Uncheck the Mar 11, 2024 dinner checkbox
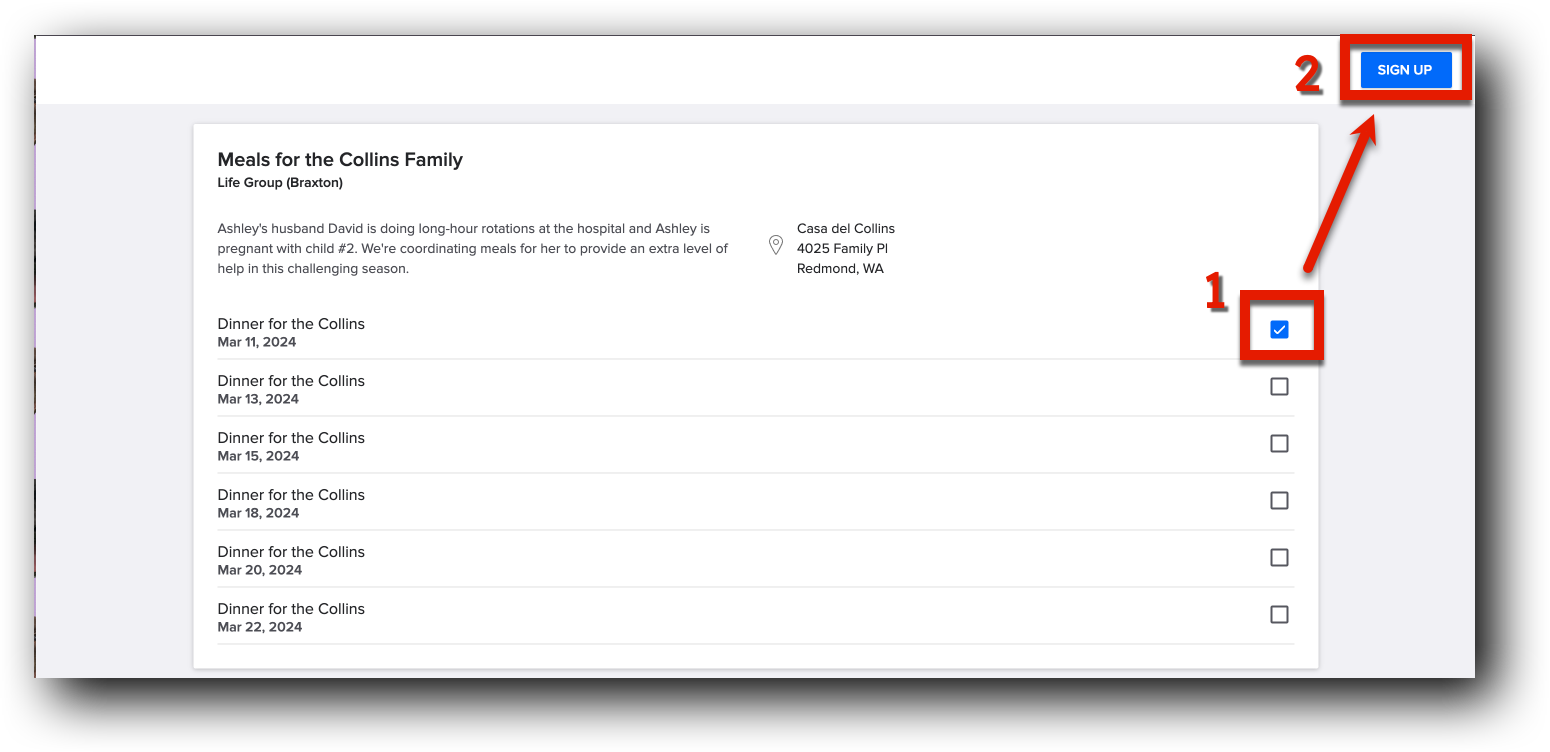 (x=1279, y=330)
